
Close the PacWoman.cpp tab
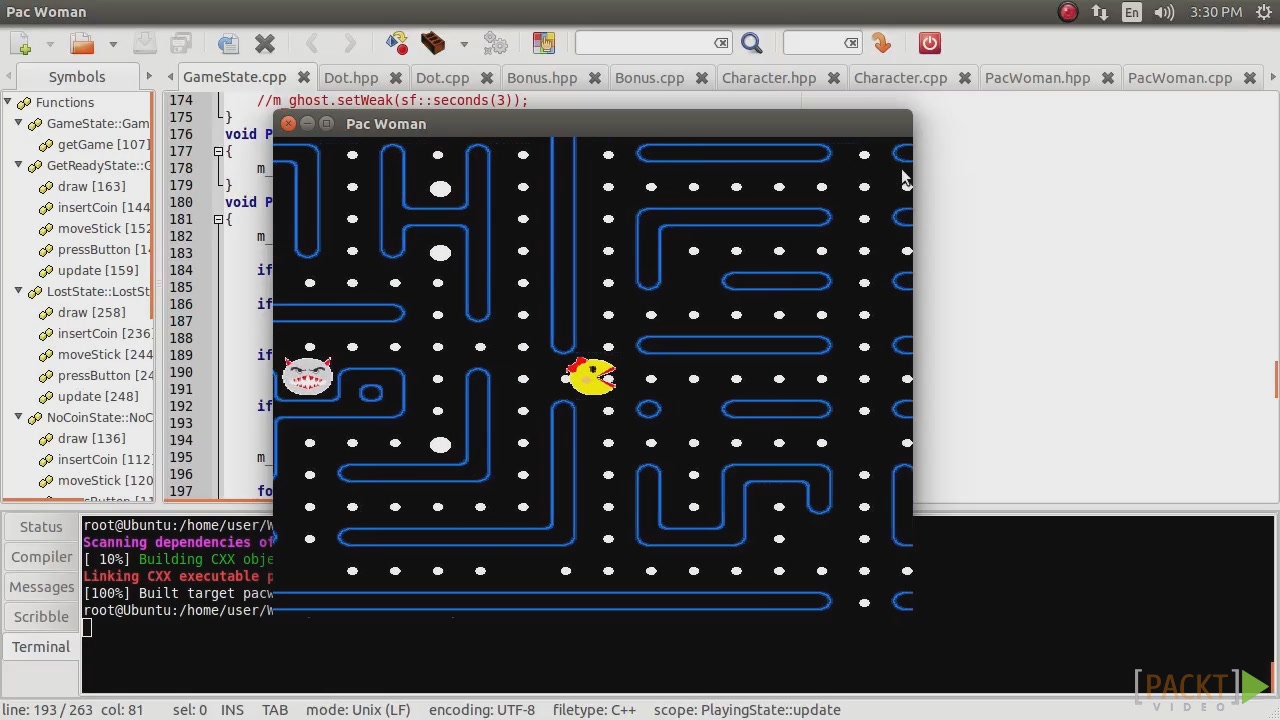pos(1249,77)
